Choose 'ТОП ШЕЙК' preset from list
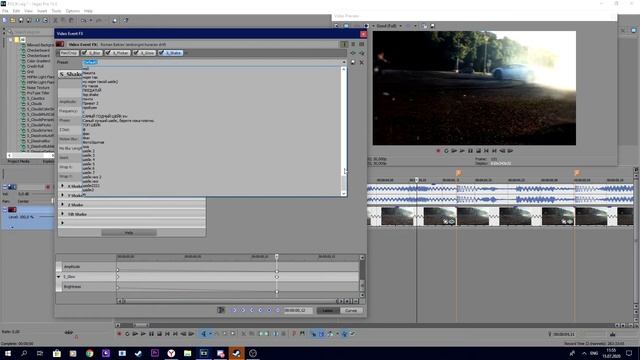 pyautogui.click(x=91, y=125)
